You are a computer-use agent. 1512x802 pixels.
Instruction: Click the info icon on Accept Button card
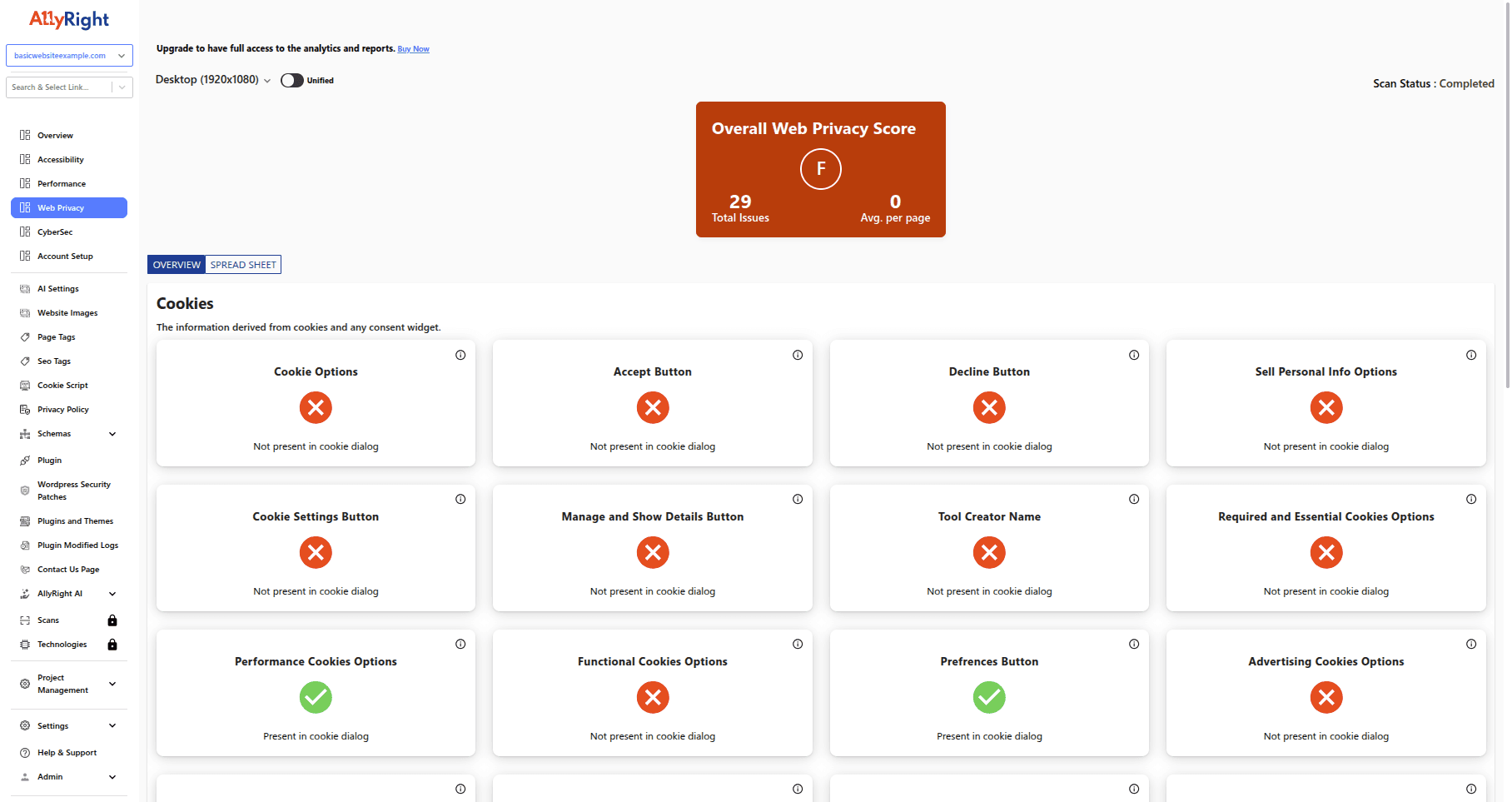pos(797,354)
